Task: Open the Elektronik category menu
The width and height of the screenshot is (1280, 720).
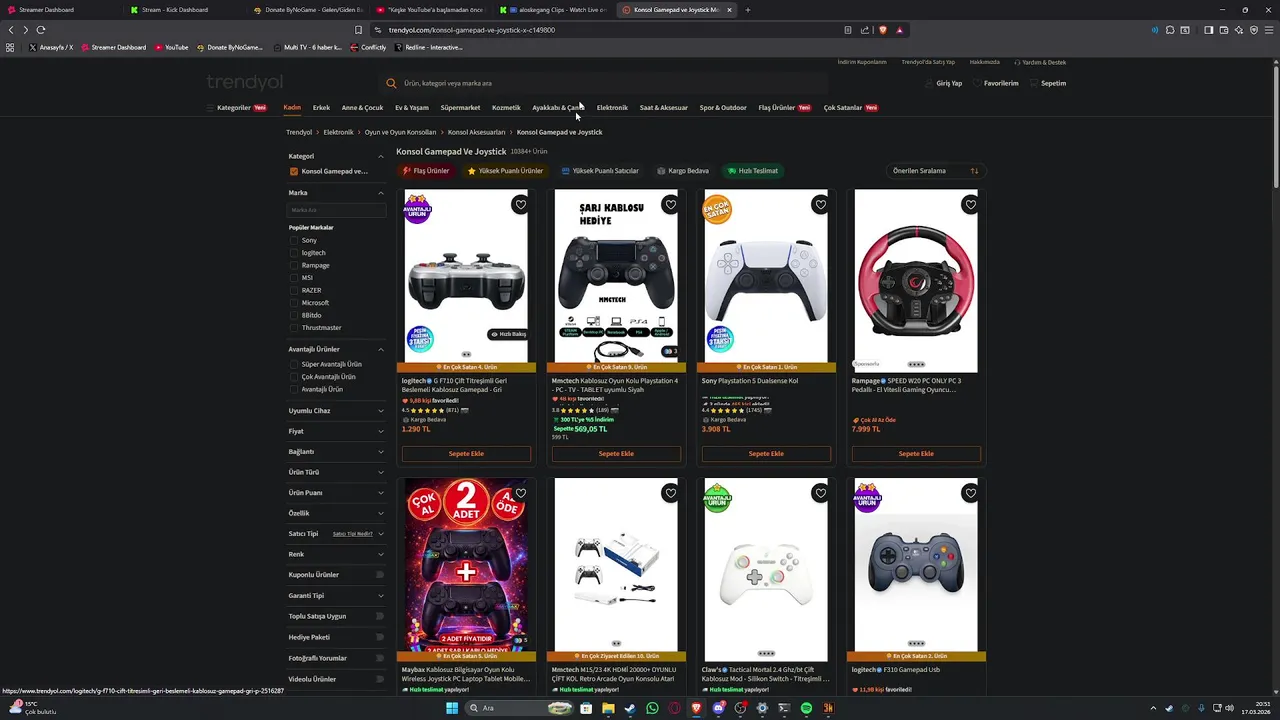Action: 612,107
